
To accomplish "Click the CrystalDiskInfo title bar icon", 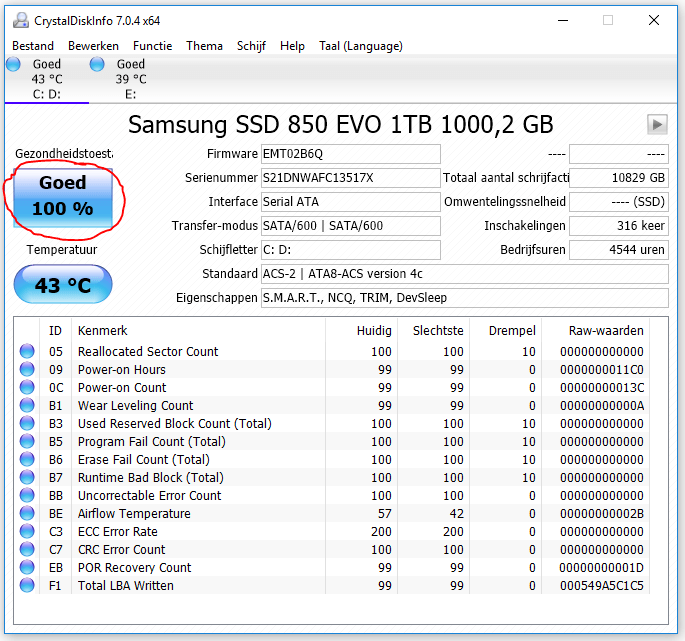I will [21, 20].
